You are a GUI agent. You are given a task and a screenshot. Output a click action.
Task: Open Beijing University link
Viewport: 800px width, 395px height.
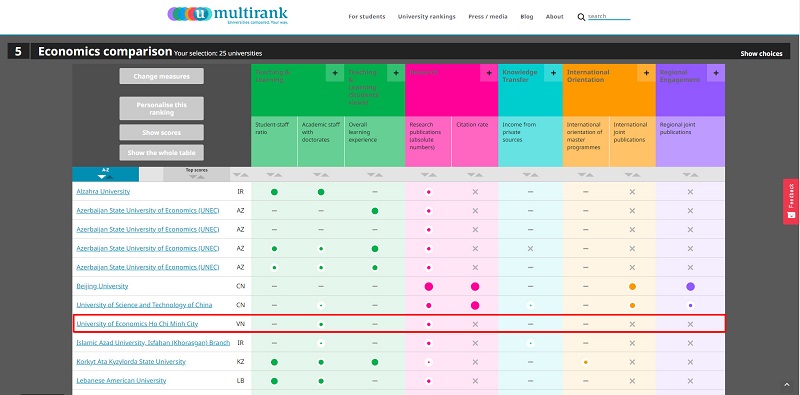[102, 286]
